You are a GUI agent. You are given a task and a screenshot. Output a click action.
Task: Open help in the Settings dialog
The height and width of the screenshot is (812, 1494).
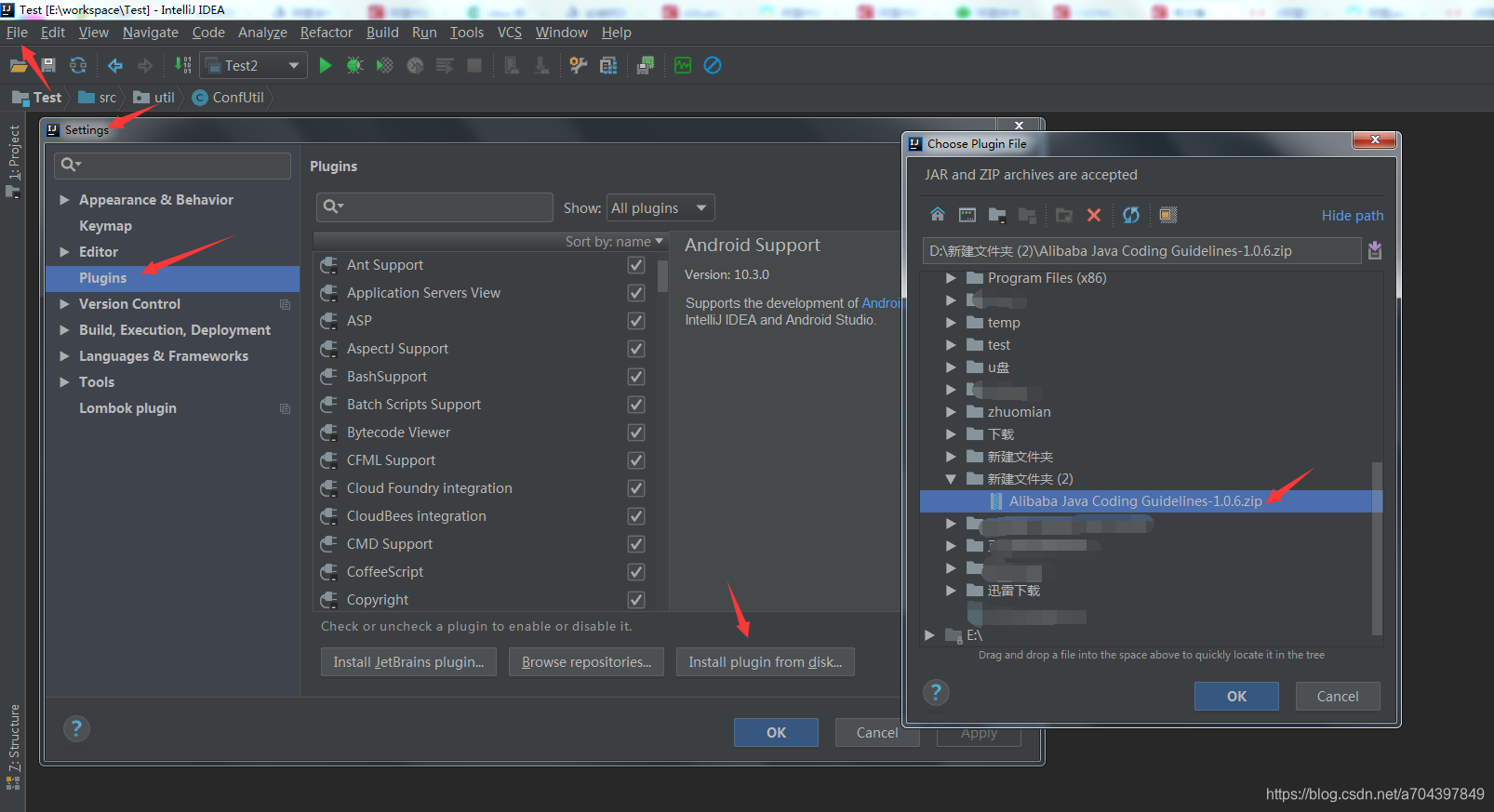point(76,728)
